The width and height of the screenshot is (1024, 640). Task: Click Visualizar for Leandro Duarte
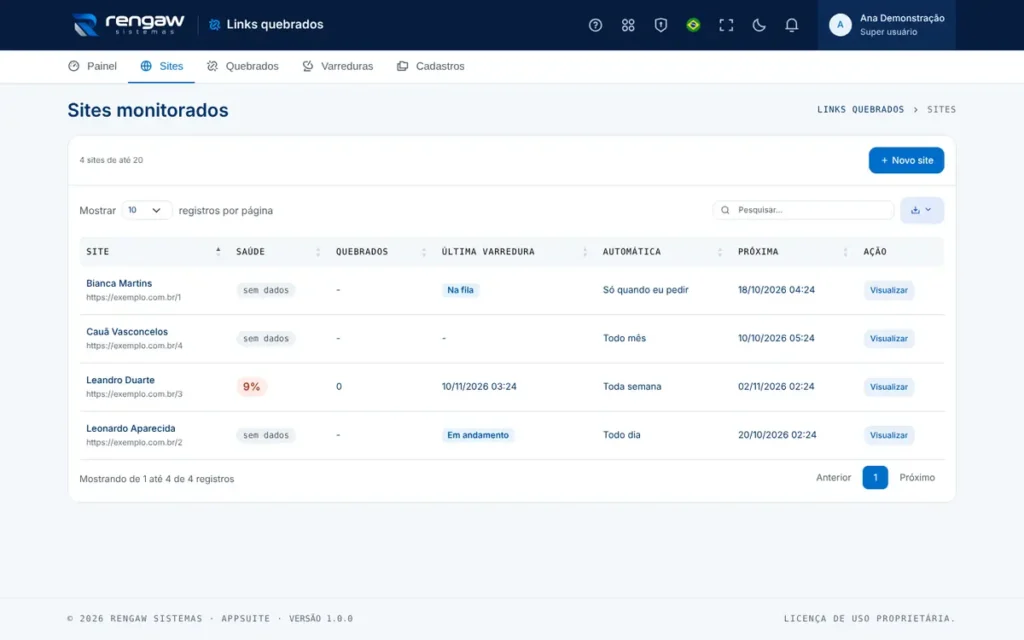(x=888, y=387)
